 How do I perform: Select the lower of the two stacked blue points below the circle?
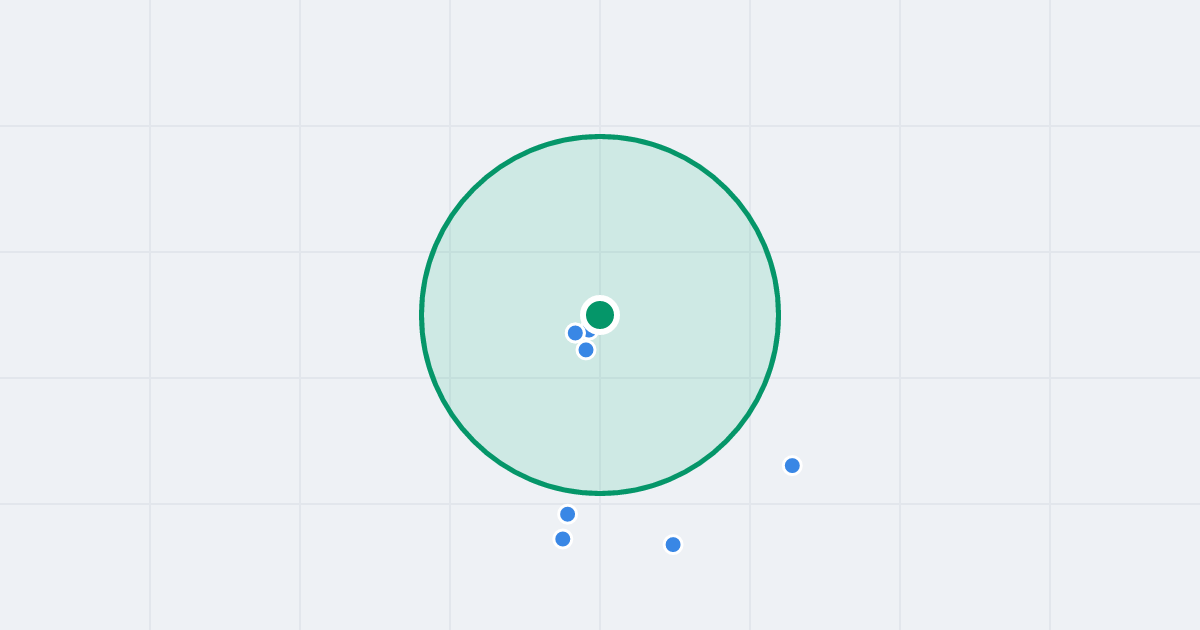(x=563, y=539)
